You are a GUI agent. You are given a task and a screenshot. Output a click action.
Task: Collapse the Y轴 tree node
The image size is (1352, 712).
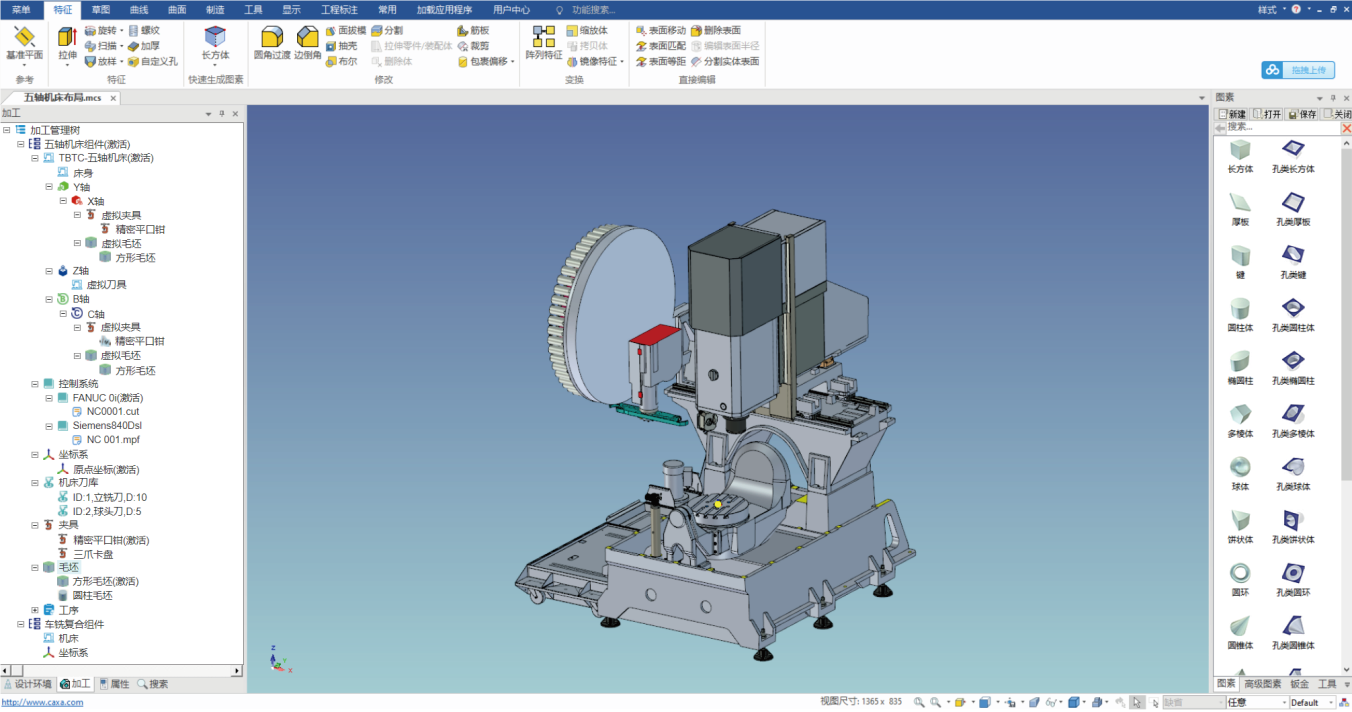click(x=49, y=187)
